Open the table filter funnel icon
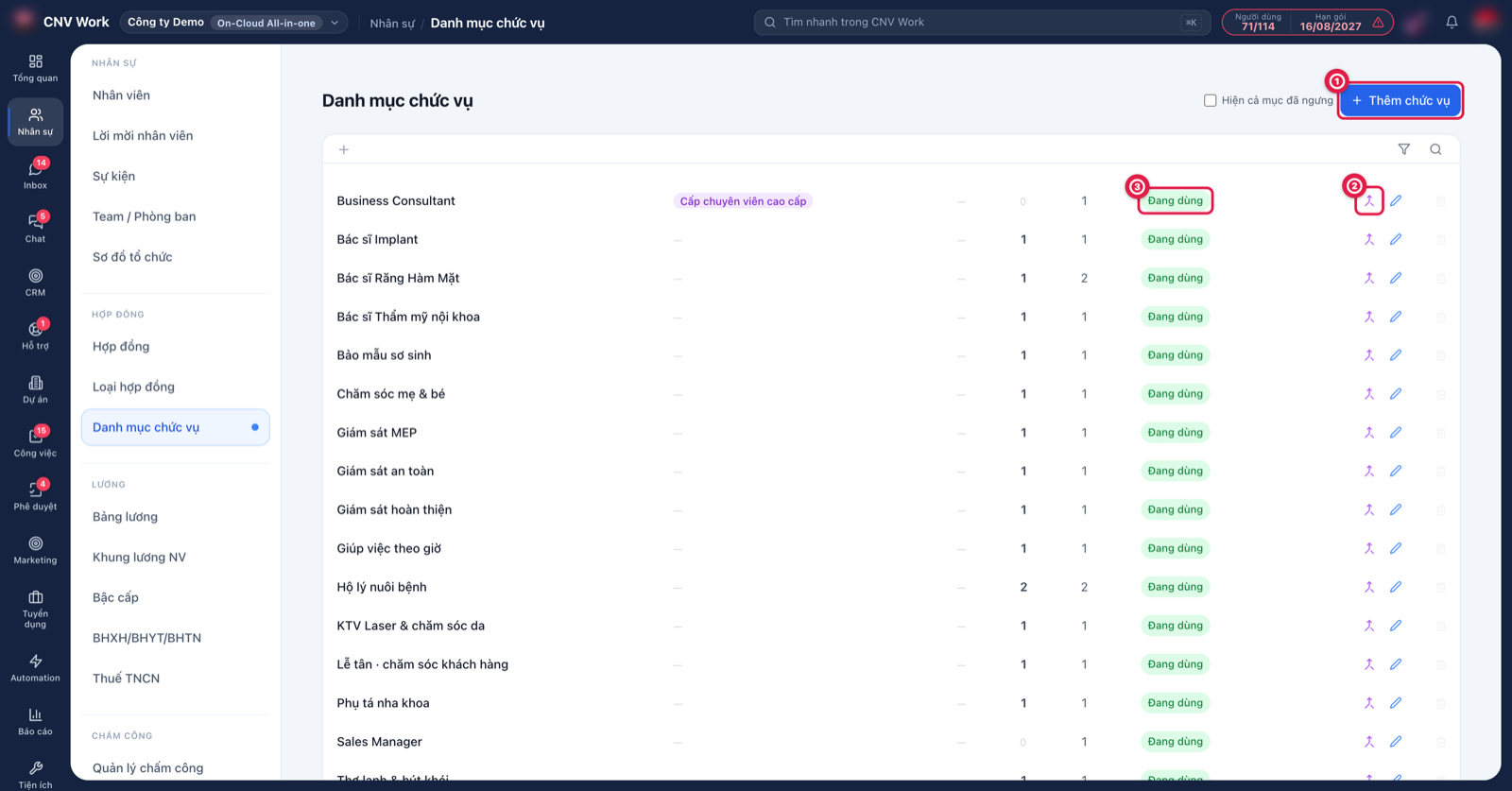1512x791 pixels. click(1404, 149)
